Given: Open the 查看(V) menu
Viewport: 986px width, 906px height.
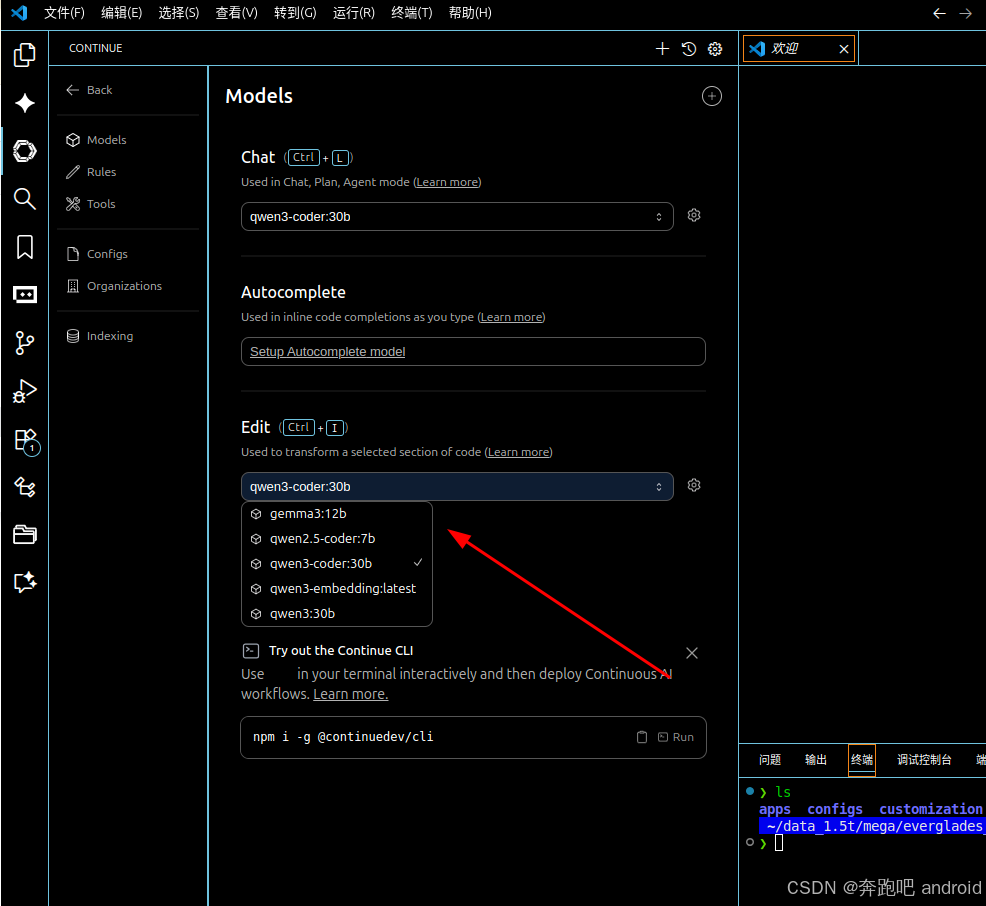Looking at the screenshot, I should (x=236, y=13).
